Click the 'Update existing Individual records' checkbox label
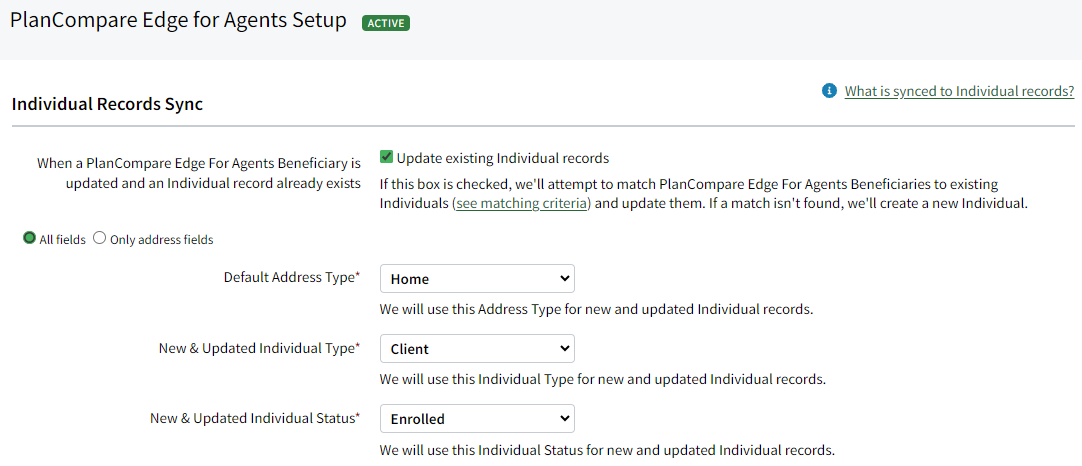This screenshot has width=1082, height=466. [x=503, y=158]
